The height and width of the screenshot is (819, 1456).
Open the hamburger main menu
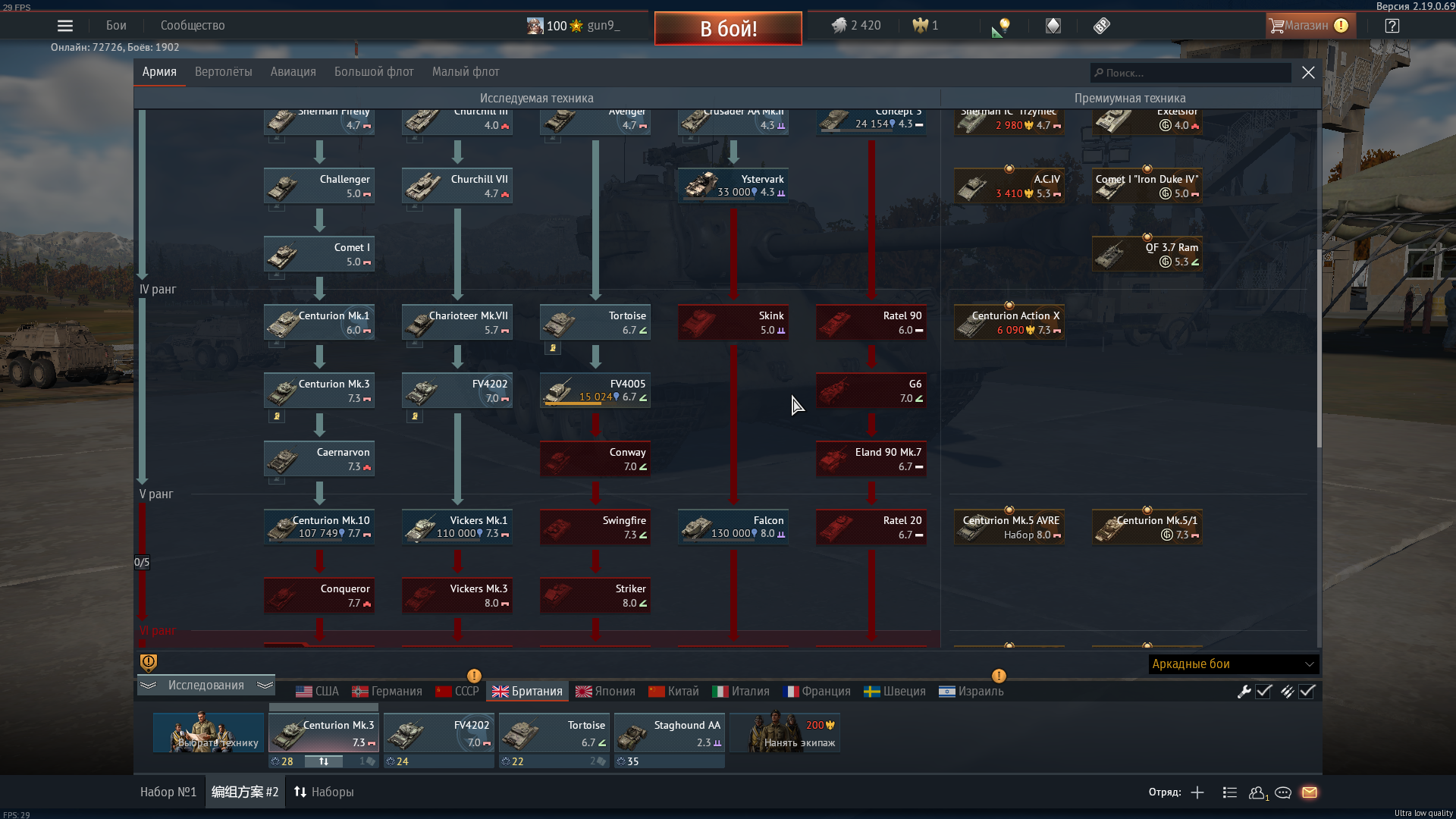[65, 26]
